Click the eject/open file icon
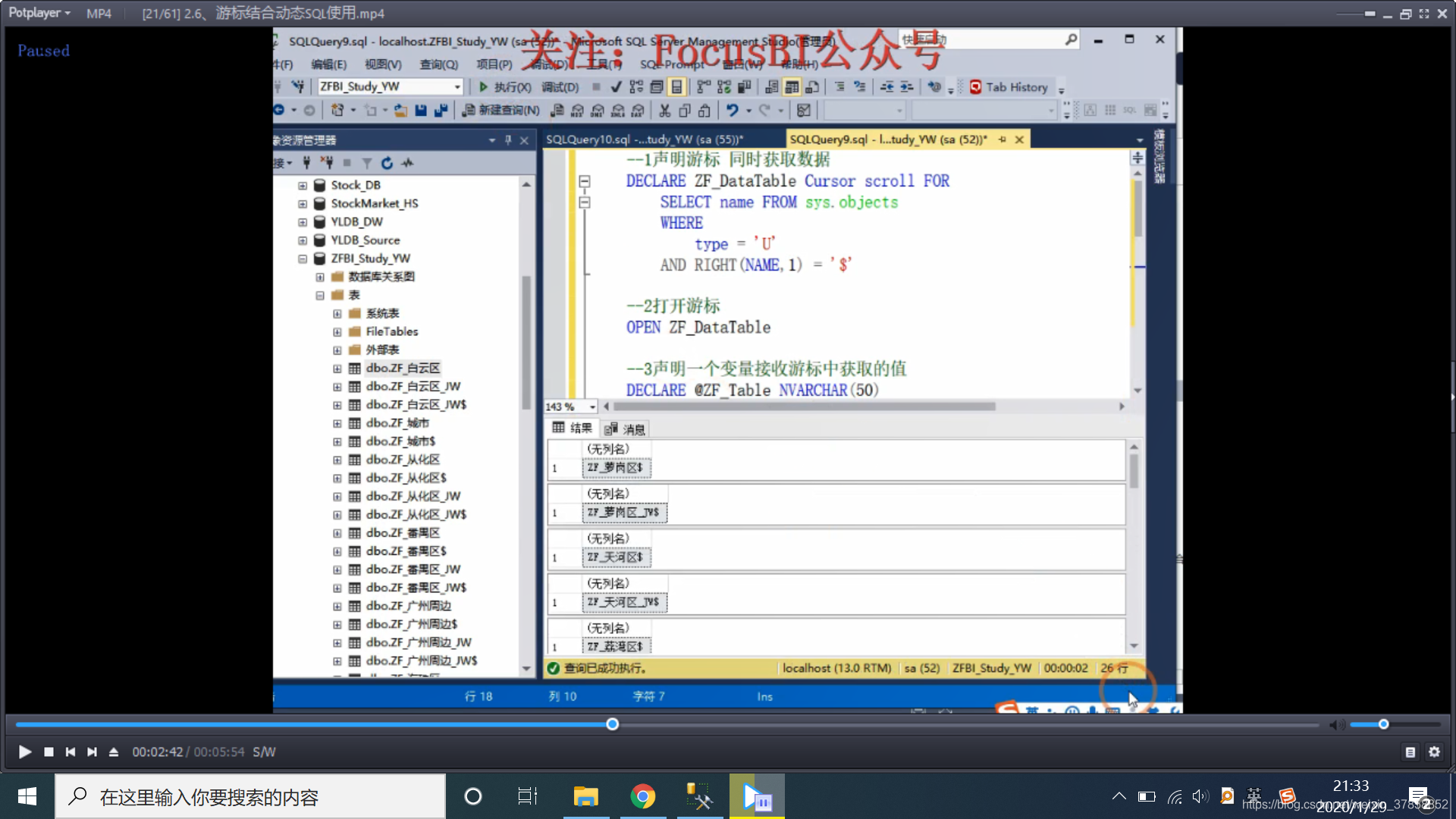The height and width of the screenshot is (819, 1456). pos(114,752)
